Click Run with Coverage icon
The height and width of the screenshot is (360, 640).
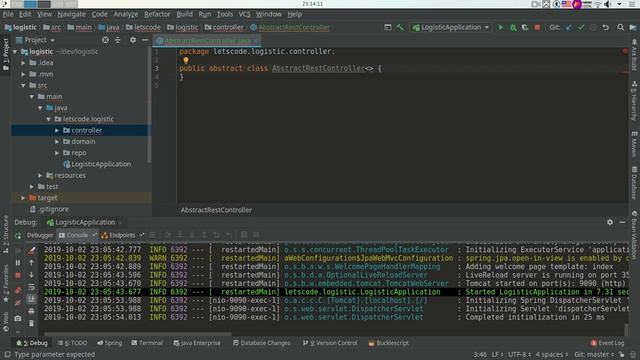pyautogui.click(x=525, y=27)
